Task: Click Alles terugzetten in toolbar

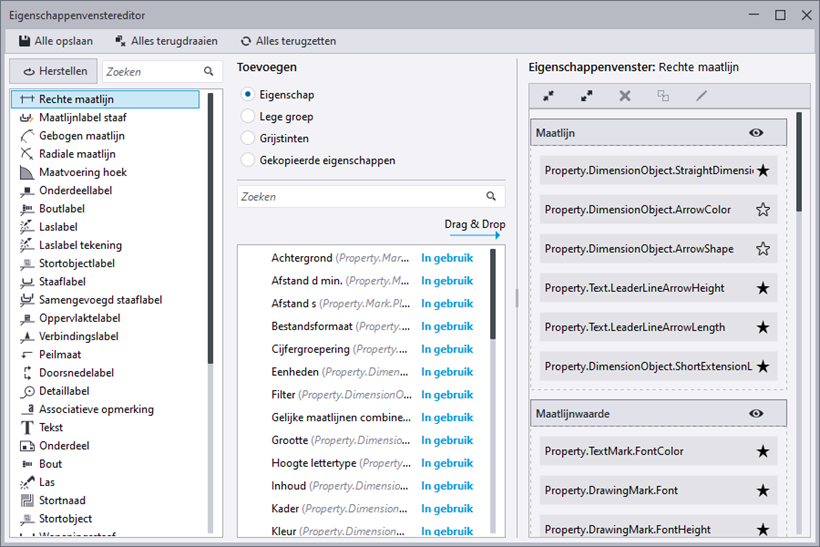Action: [x=288, y=41]
